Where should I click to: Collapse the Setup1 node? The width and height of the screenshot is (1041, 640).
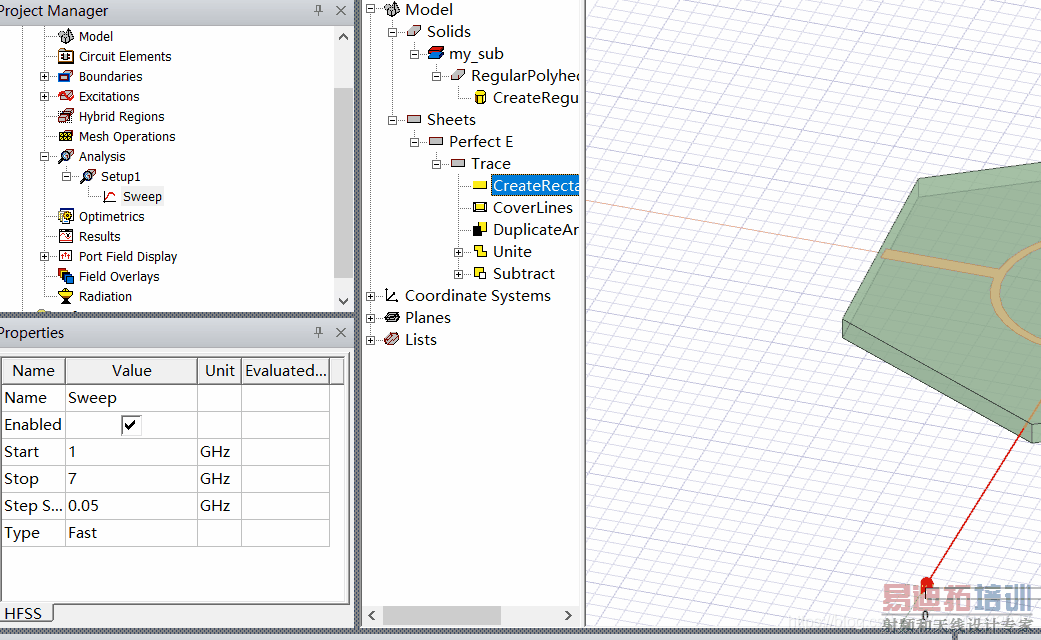(66, 177)
